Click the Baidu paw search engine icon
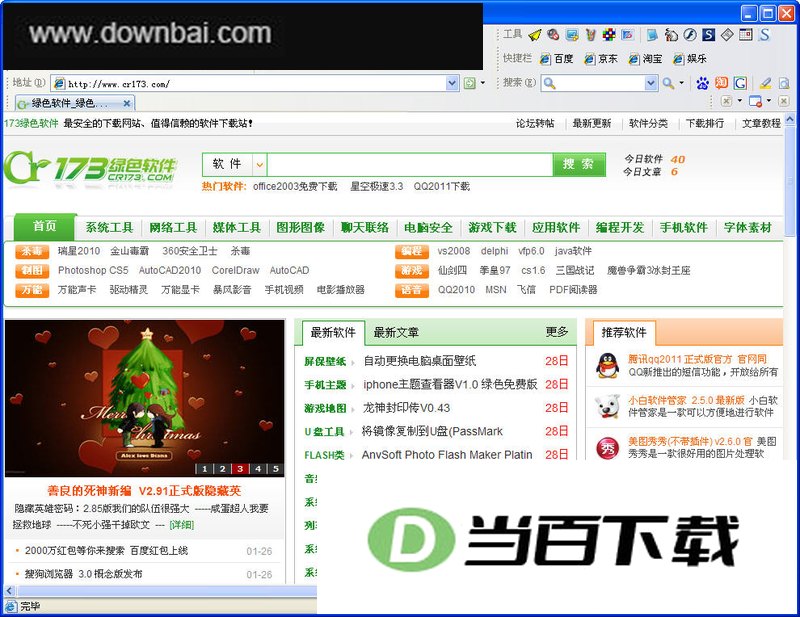The width and height of the screenshot is (800, 617). coord(703,83)
